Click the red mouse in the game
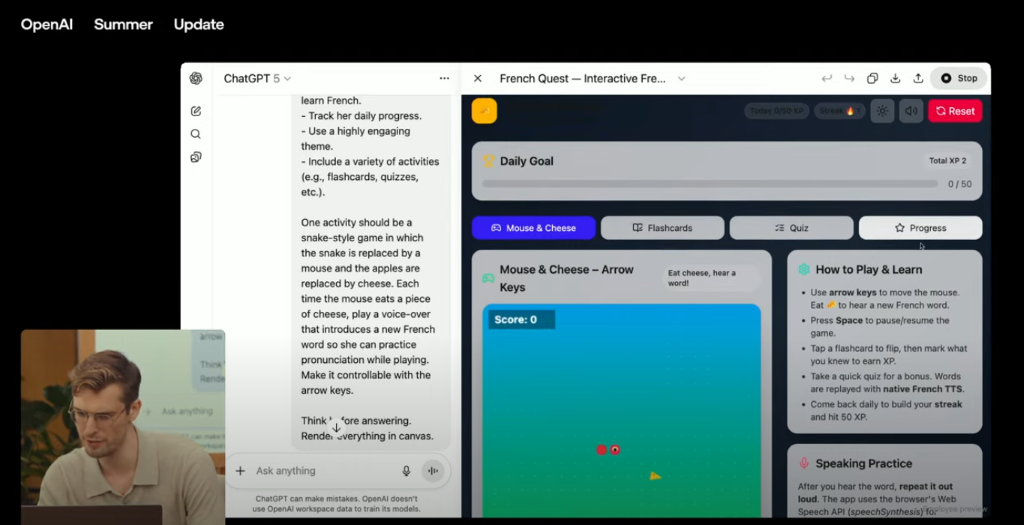1024x525 pixels. tap(608, 450)
